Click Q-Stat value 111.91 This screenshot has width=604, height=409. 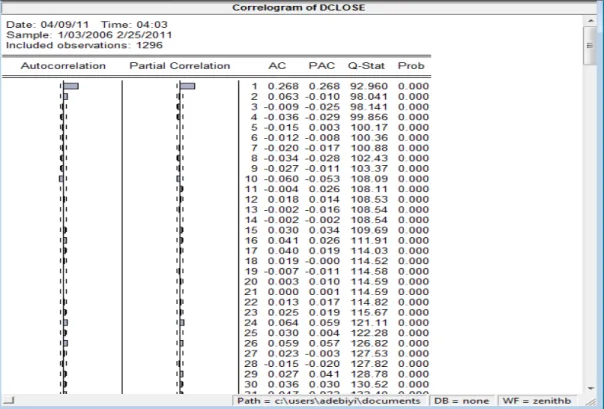coord(369,241)
